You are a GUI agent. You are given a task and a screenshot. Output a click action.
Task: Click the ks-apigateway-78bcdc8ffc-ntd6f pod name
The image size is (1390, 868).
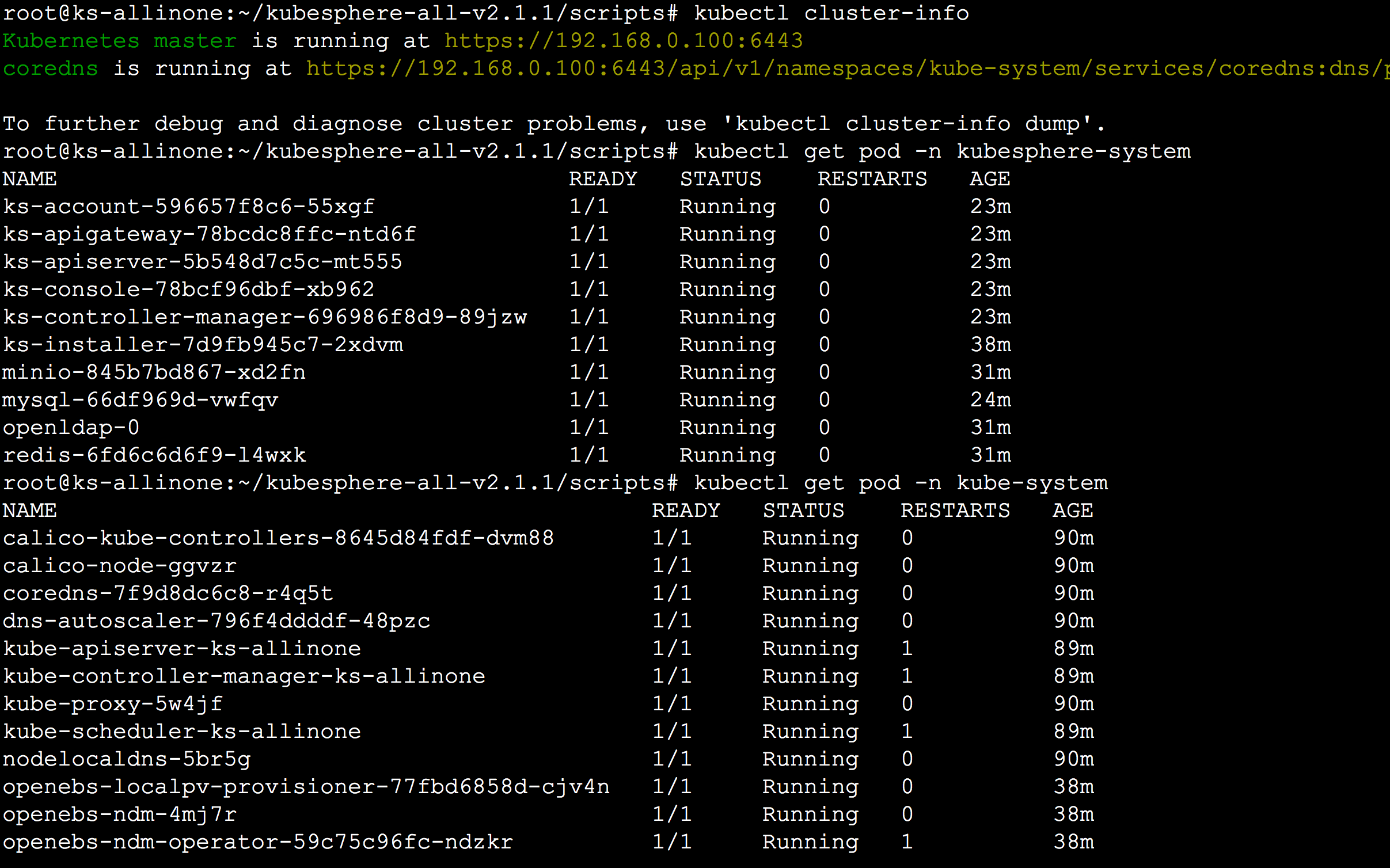point(209,234)
